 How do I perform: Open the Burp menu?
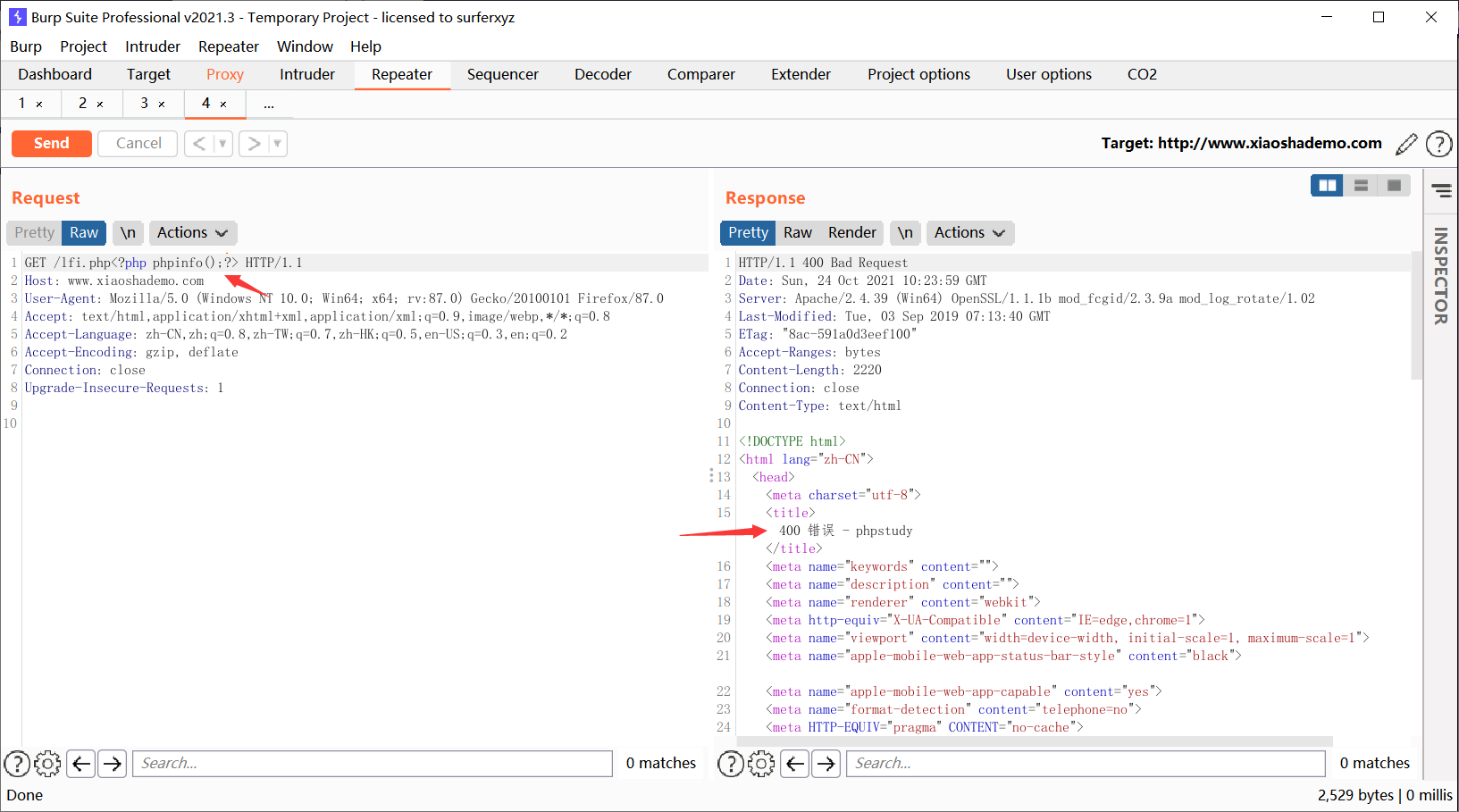[26, 46]
